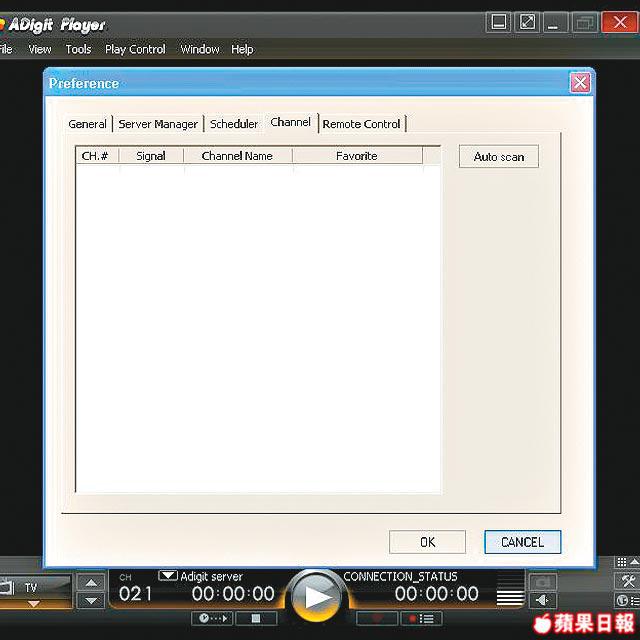Open the View menu
Image resolution: width=640 pixels, height=640 pixels.
pyautogui.click(x=40, y=49)
